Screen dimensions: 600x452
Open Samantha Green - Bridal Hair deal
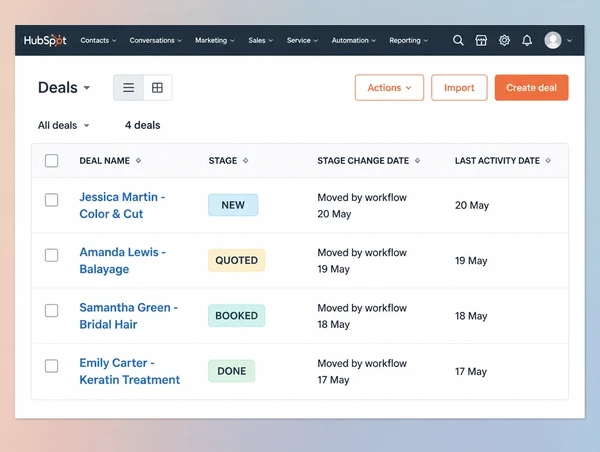point(129,316)
